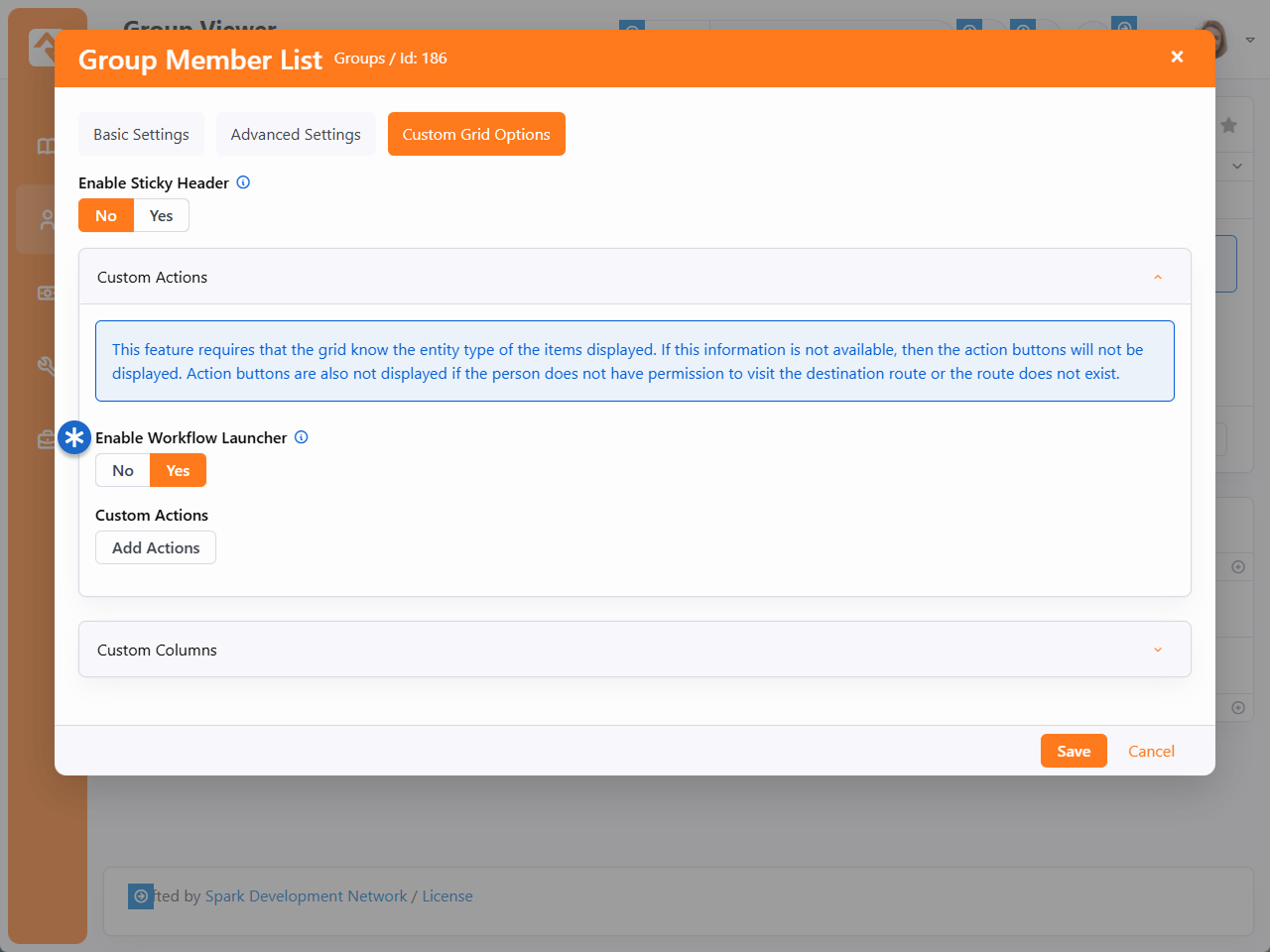Click the wrench icon in the sidebar
This screenshot has height=952, width=1270.
[x=46, y=366]
